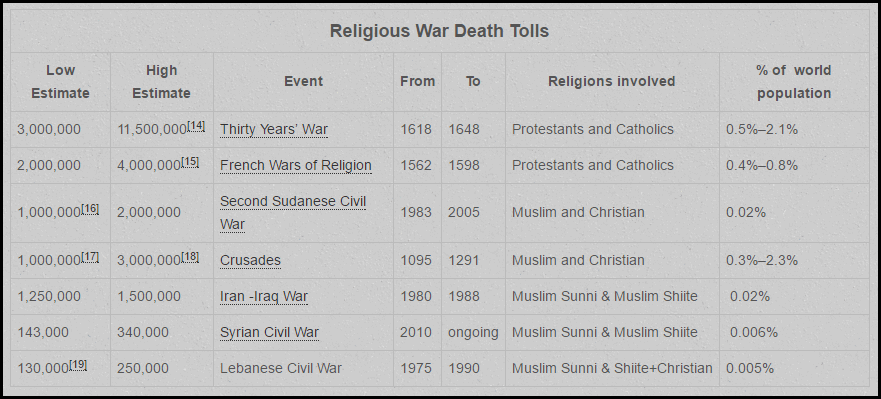Viewport: 881px width, 399px height.
Task: Open footnote reference [14]
Action: (x=196, y=125)
